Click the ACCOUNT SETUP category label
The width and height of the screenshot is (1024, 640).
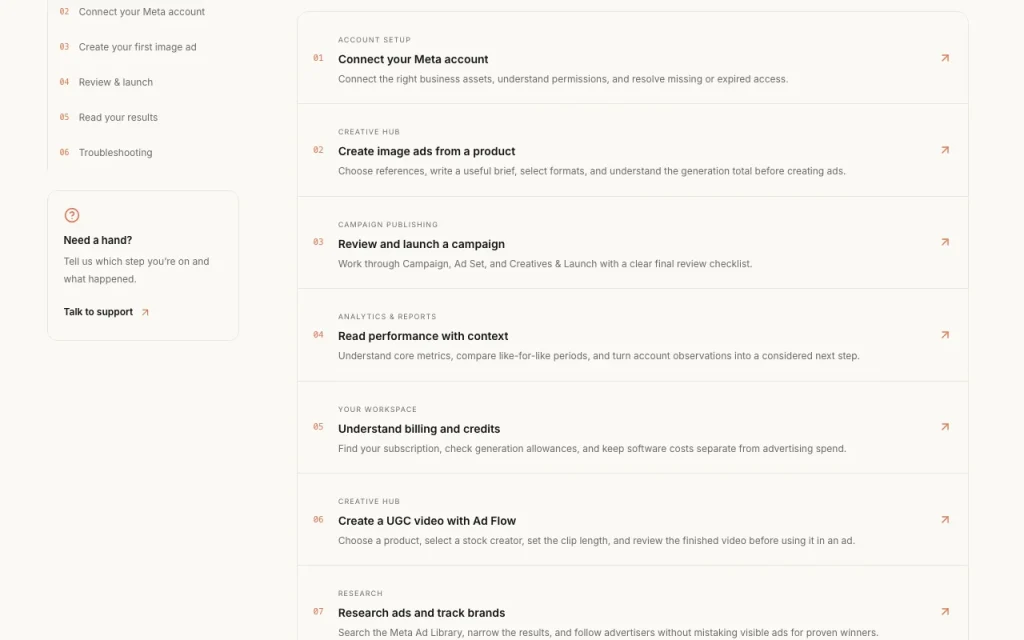click(x=374, y=40)
